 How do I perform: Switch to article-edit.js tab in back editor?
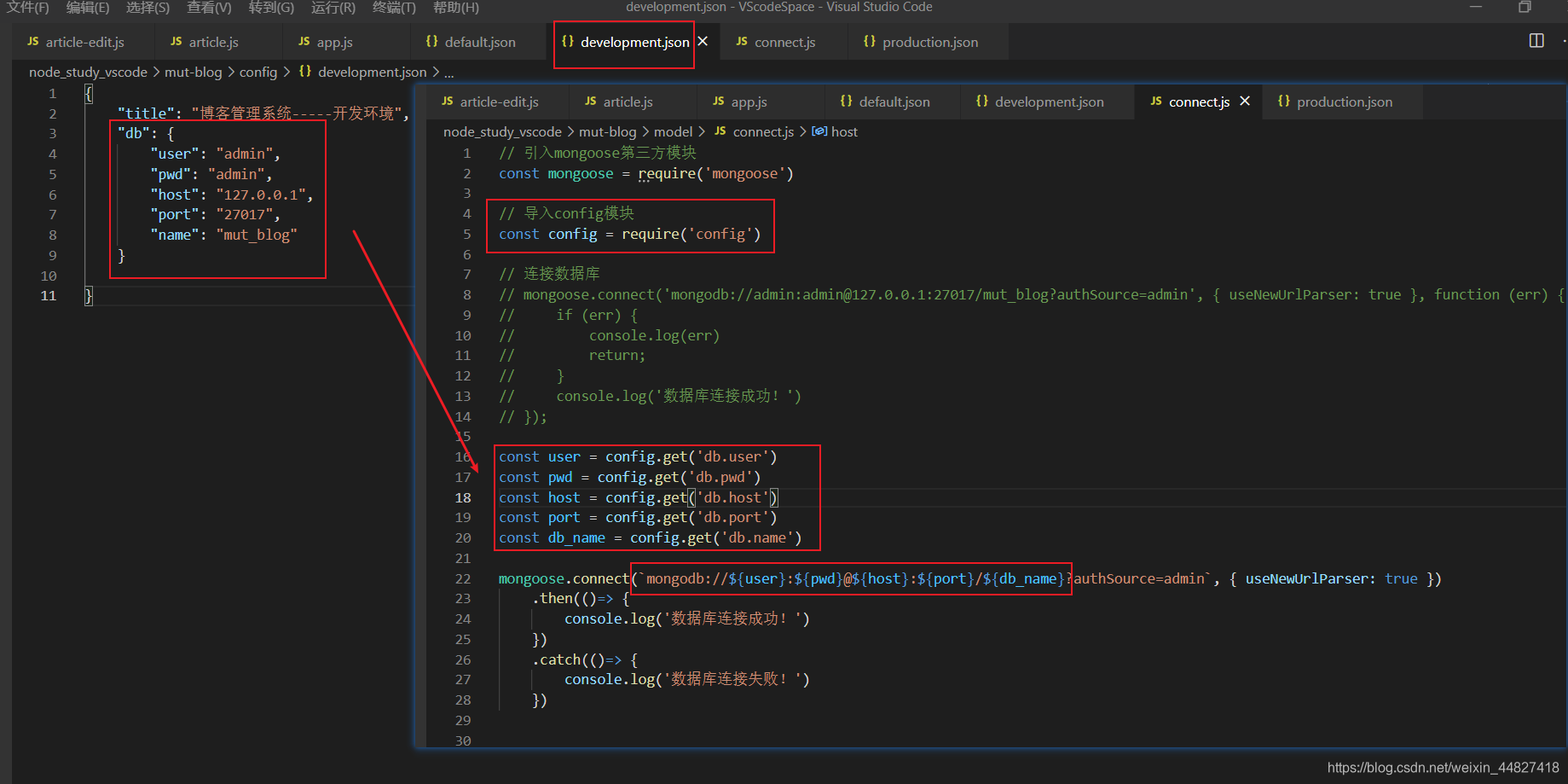[84, 42]
